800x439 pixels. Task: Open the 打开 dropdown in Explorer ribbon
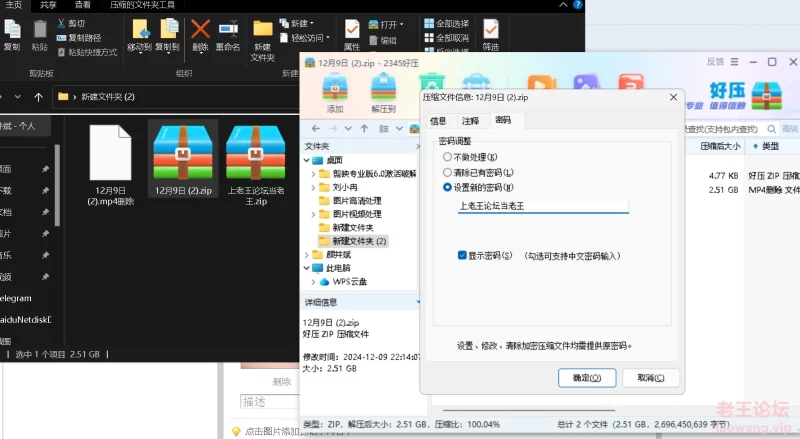pos(386,25)
